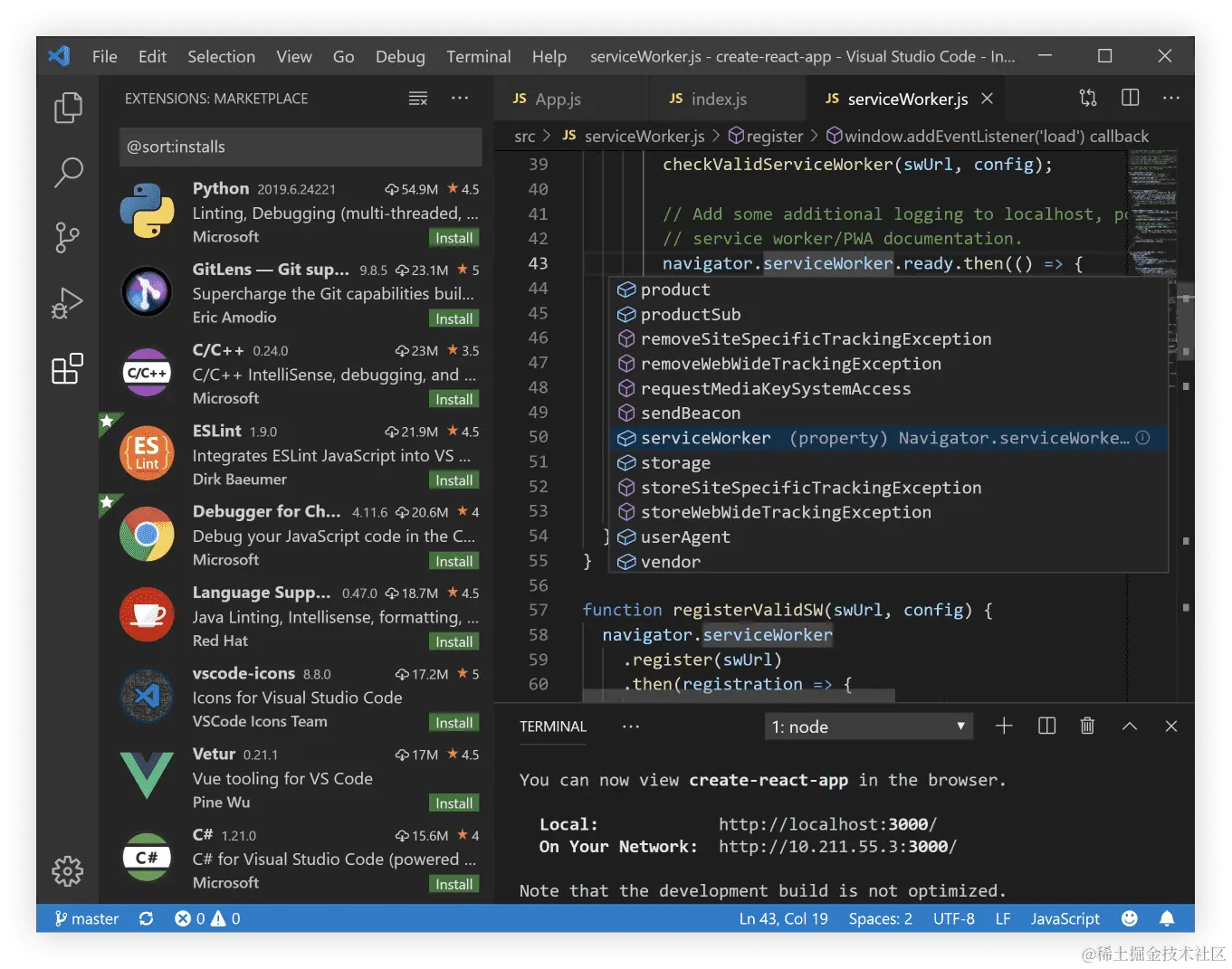Open the register breadcrumb dropdown
Screen dimensions: 1232x969
coord(774,136)
